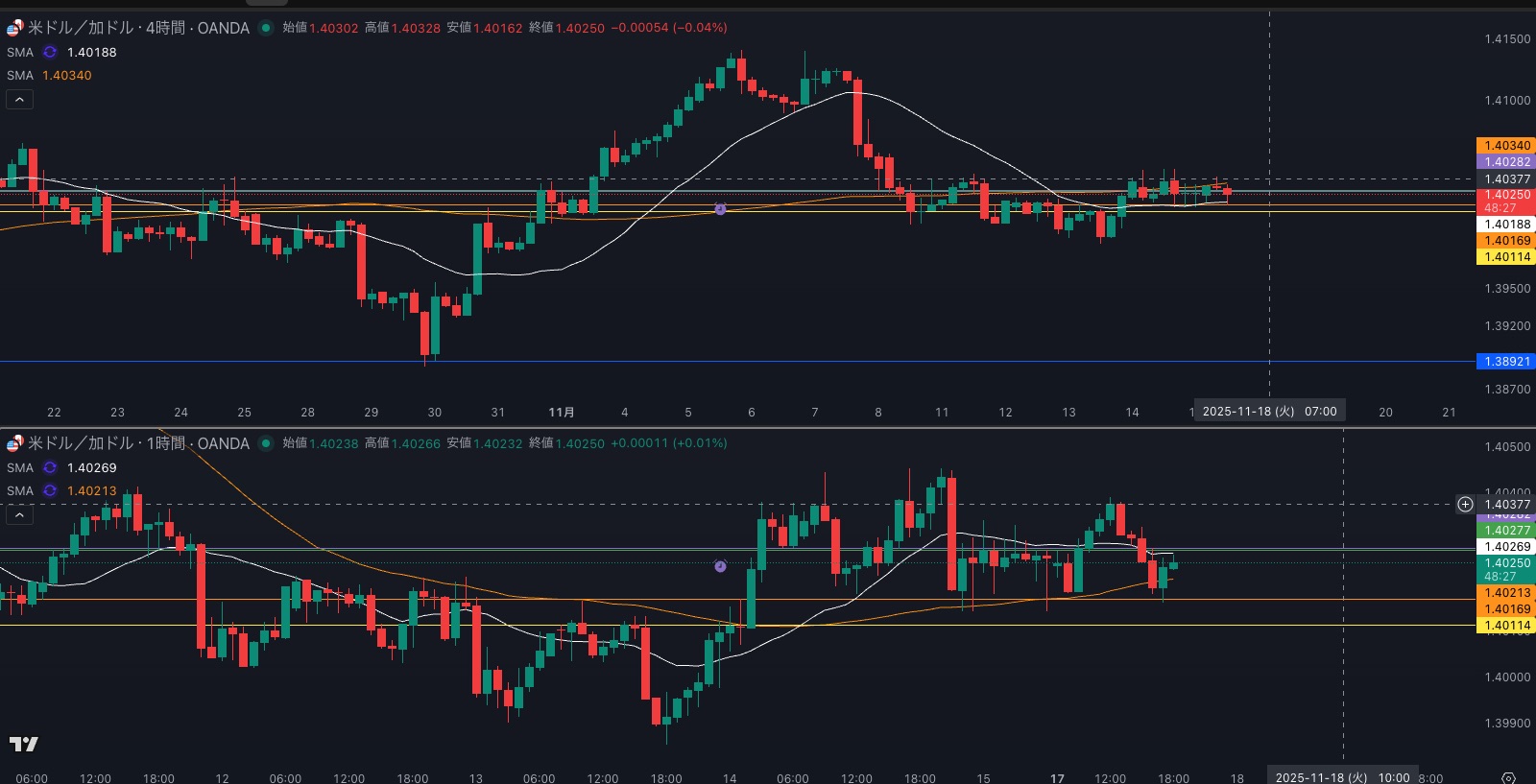Click the 2025-11-18 07:00 time axis label

coord(1268,412)
